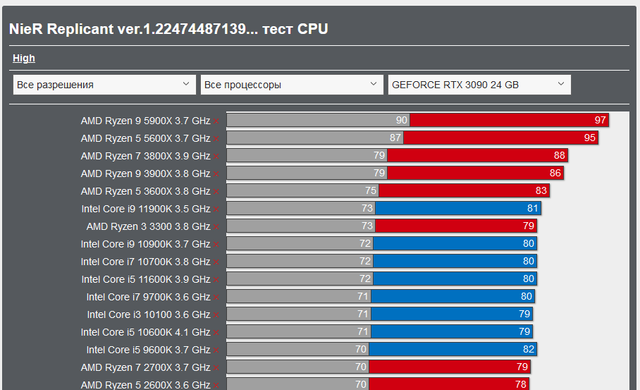Click the 83 value on Ryzen 5 3600X bar
Image resolution: width=640 pixels, height=390 pixels.
click(541, 191)
